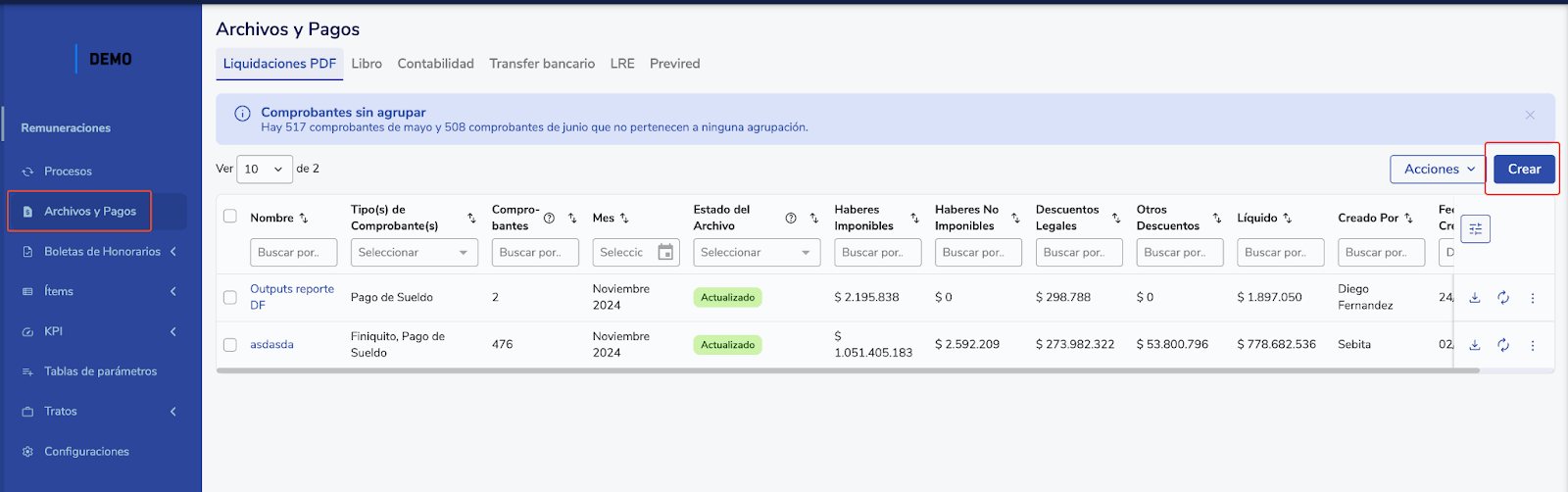The image size is (1568, 492).
Task: Toggle the select-all checkbox in header
Action: click(230, 217)
